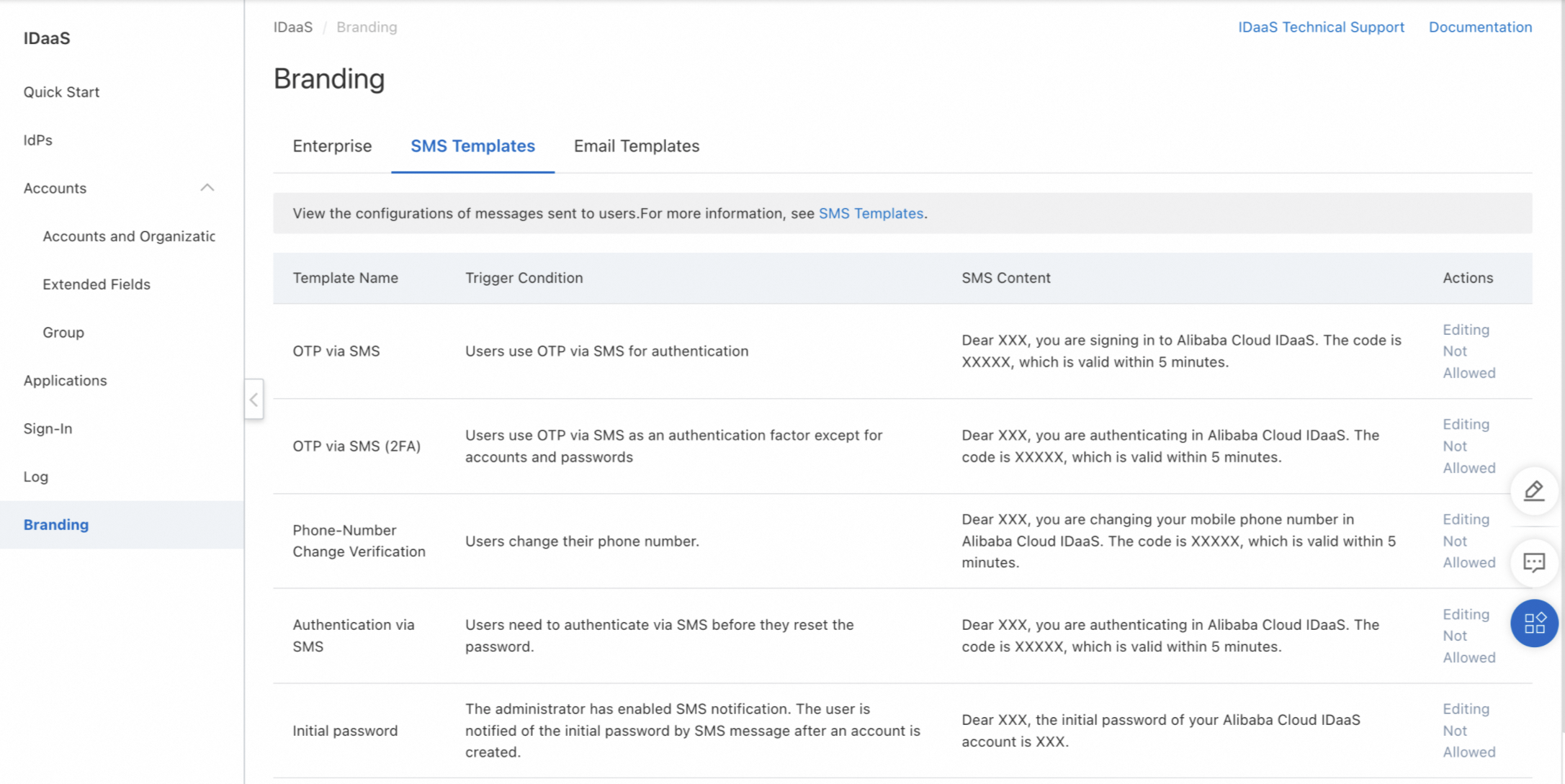
Task: Select Branding in the sidebar
Action: (x=56, y=525)
